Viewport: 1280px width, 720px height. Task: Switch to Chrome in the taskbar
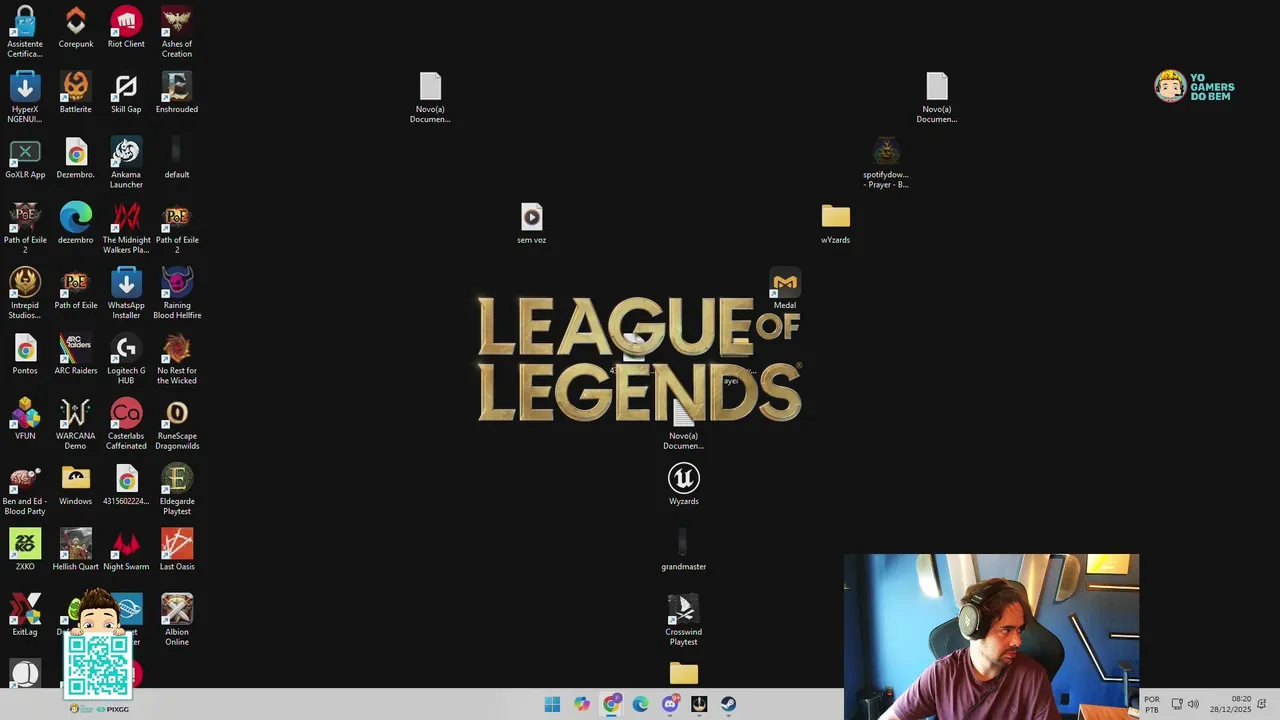[x=611, y=704]
